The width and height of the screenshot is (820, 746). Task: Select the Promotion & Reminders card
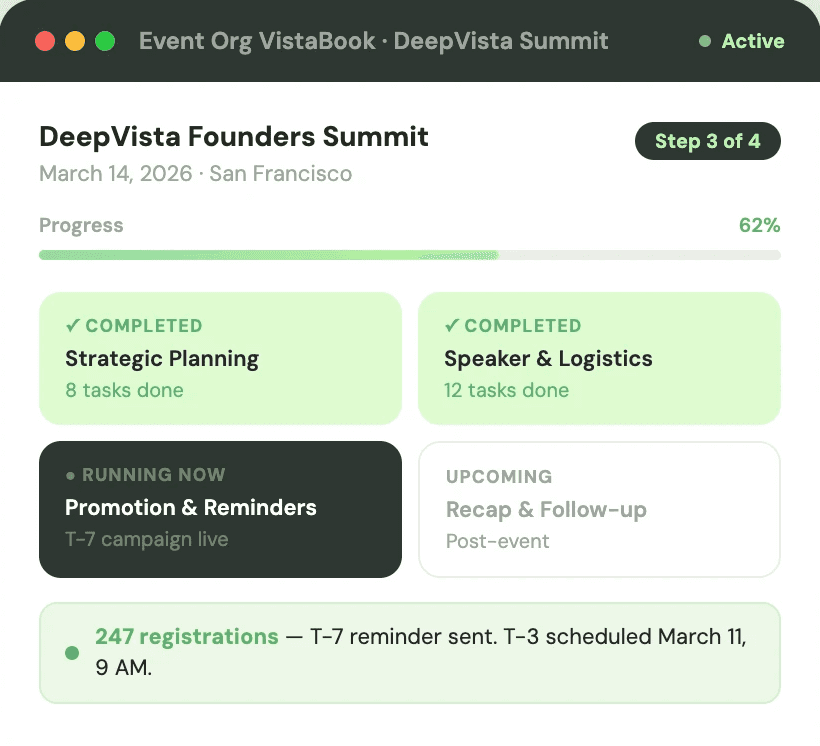[220, 509]
